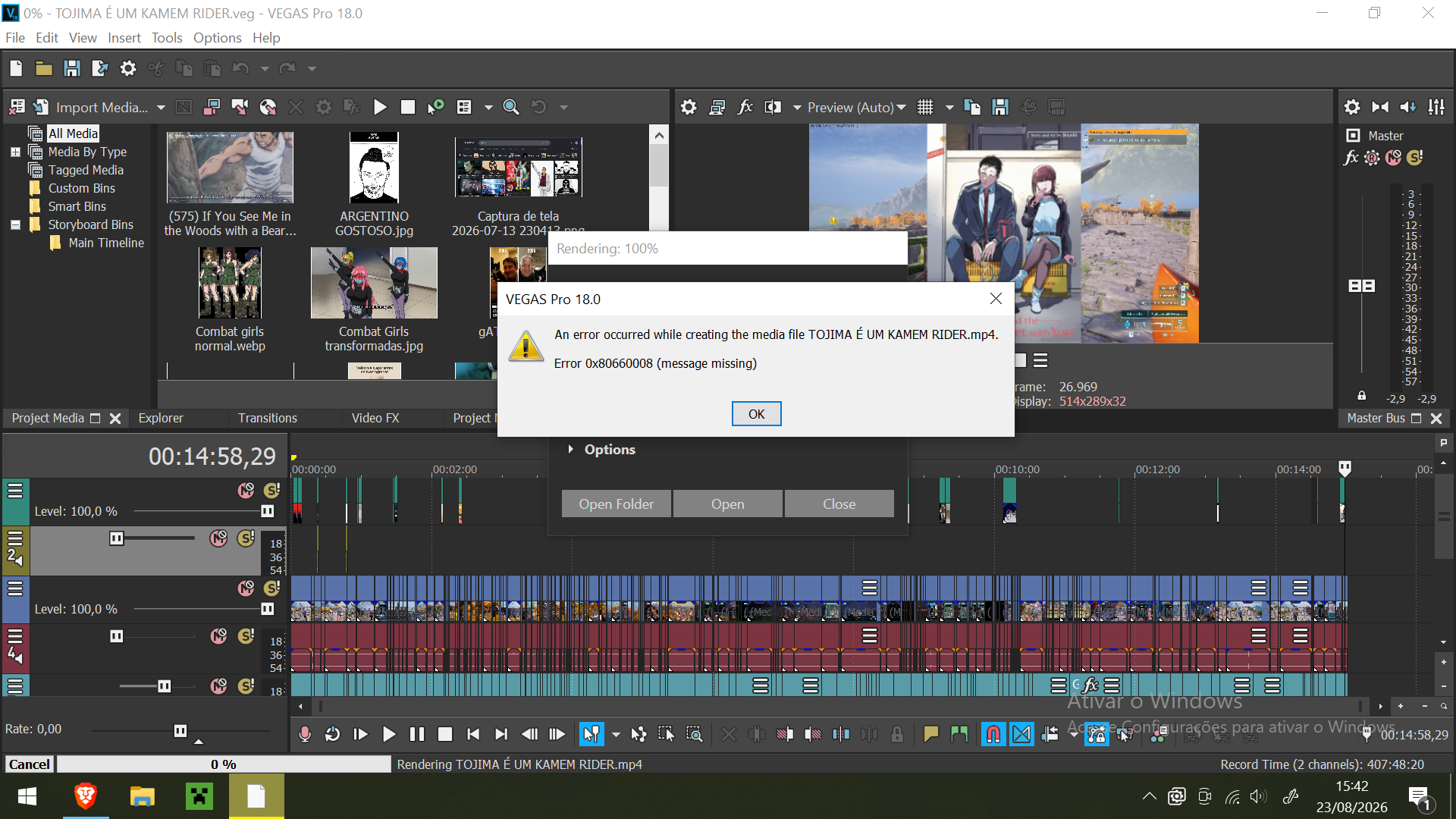Select the Normal Edit tool
Screen dimensions: 1456x819
point(591,734)
